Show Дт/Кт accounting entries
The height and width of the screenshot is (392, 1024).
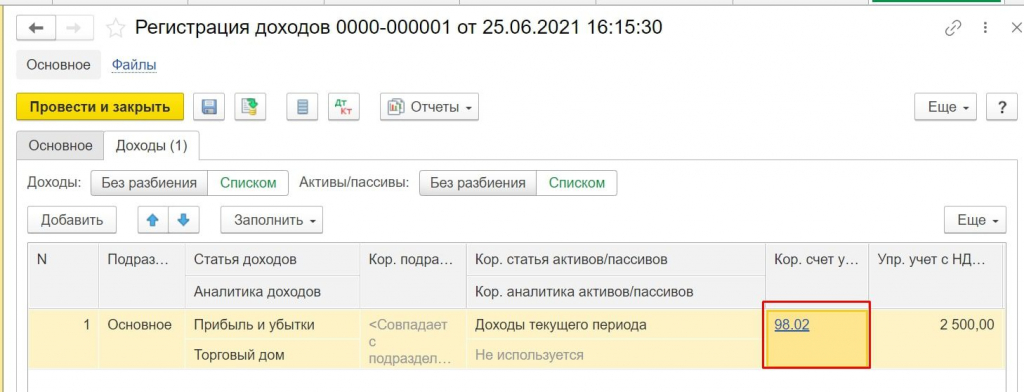[x=344, y=107]
